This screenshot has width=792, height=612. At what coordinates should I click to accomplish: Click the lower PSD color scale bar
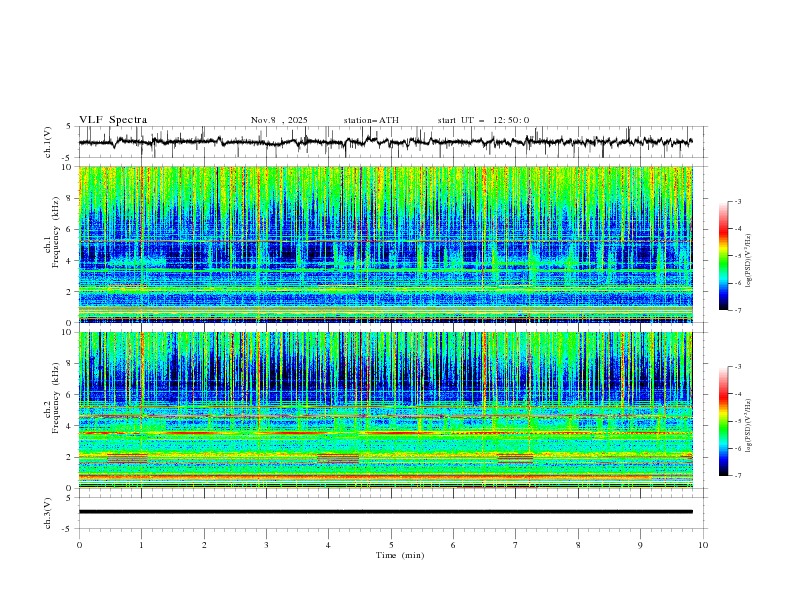(x=723, y=421)
